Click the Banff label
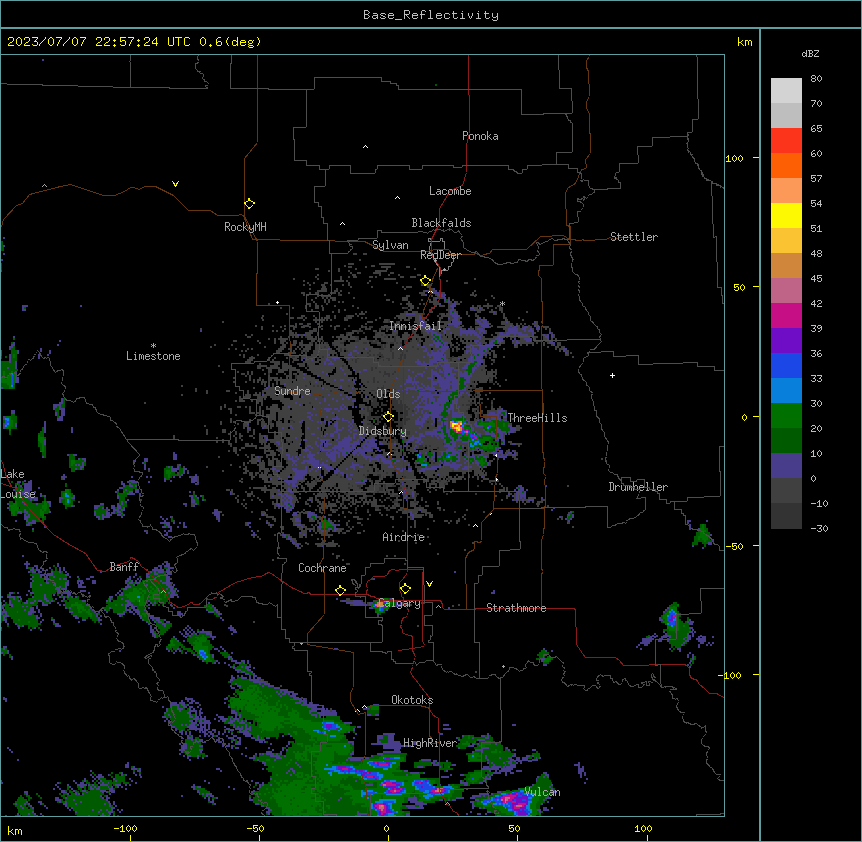The width and height of the screenshot is (862, 842). click(x=124, y=567)
